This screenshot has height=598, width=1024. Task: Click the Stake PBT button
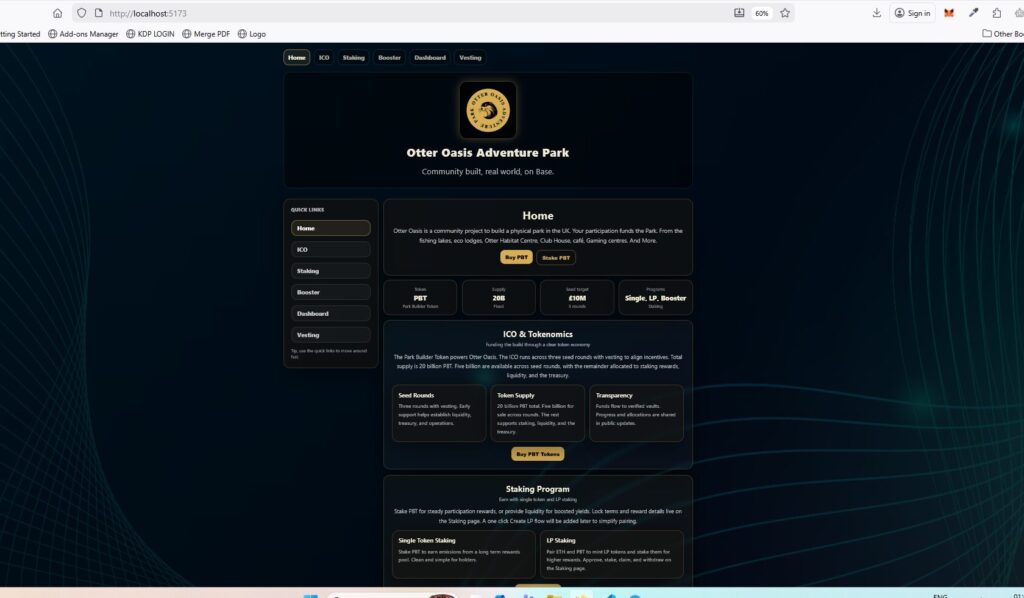click(556, 258)
